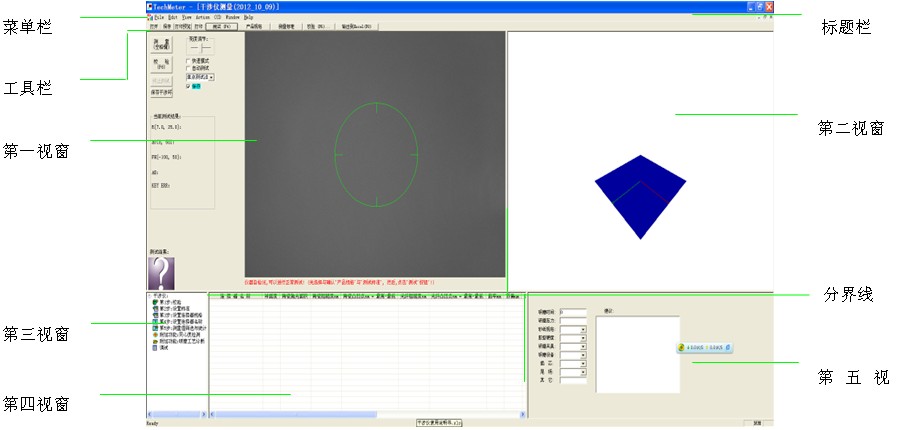This screenshot has width=899, height=430.
Task: Open the Action menu
Action: [x=202, y=18]
